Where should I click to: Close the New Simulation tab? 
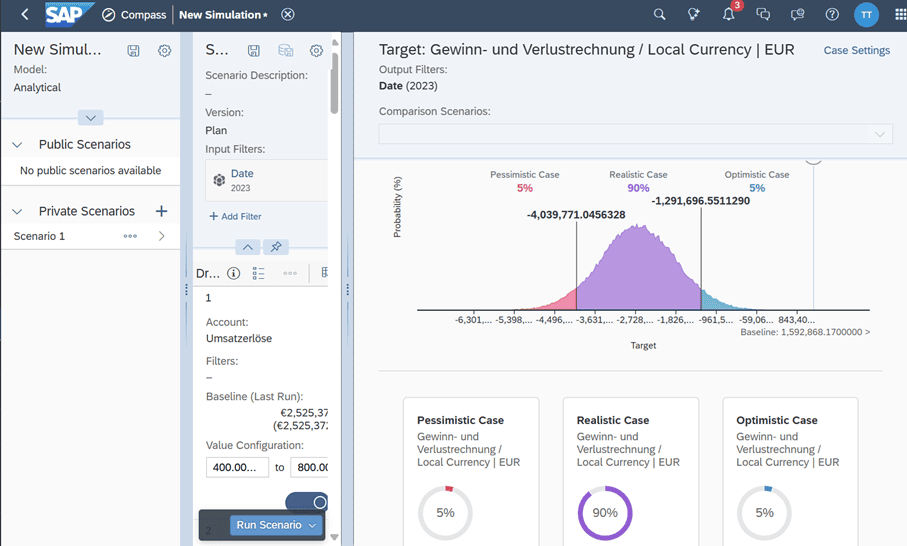(x=288, y=15)
